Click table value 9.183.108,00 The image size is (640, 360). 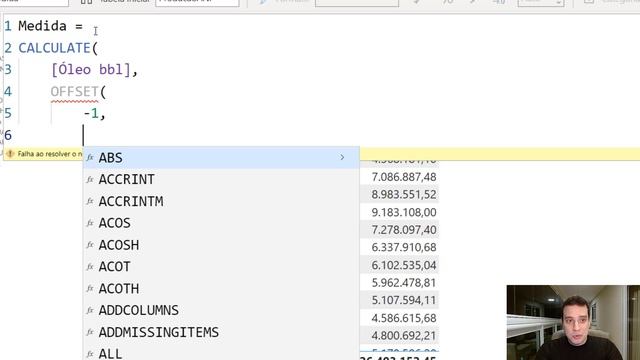[x=404, y=212]
